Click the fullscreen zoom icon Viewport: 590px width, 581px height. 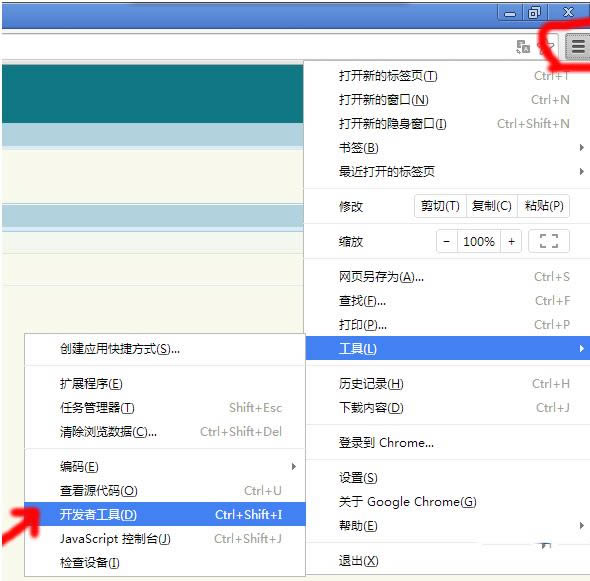click(549, 241)
